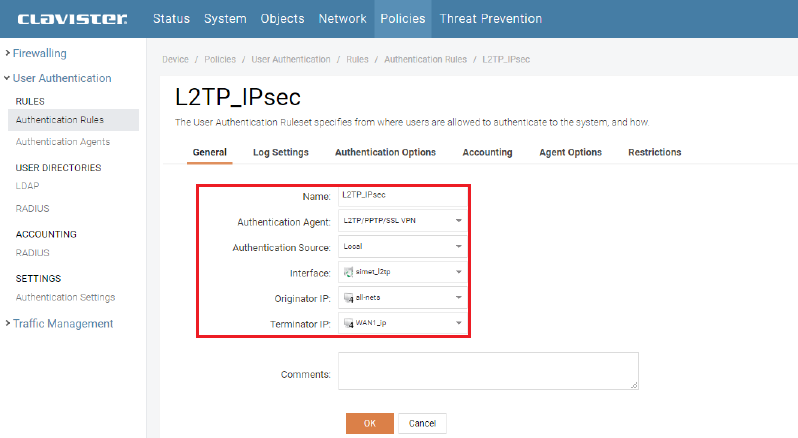
Task: Open the Interface dropdown
Action: point(401,271)
